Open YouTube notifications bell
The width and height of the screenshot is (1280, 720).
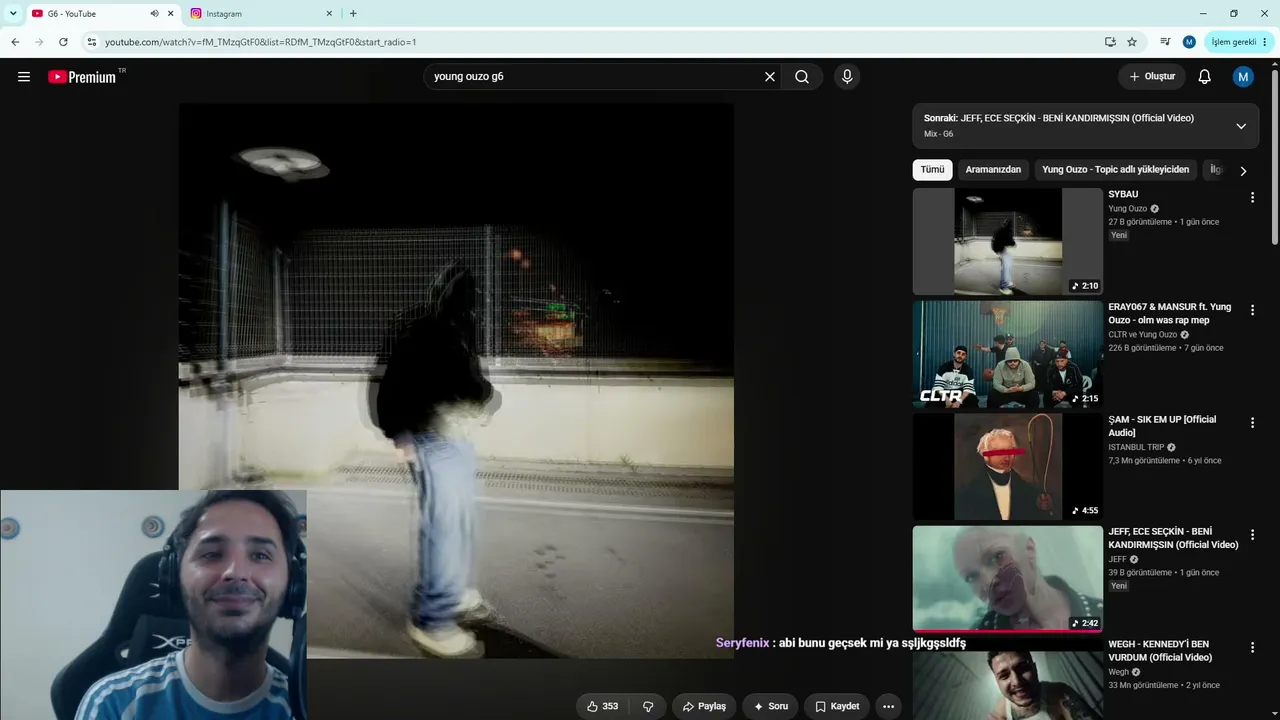pyautogui.click(x=1205, y=77)
